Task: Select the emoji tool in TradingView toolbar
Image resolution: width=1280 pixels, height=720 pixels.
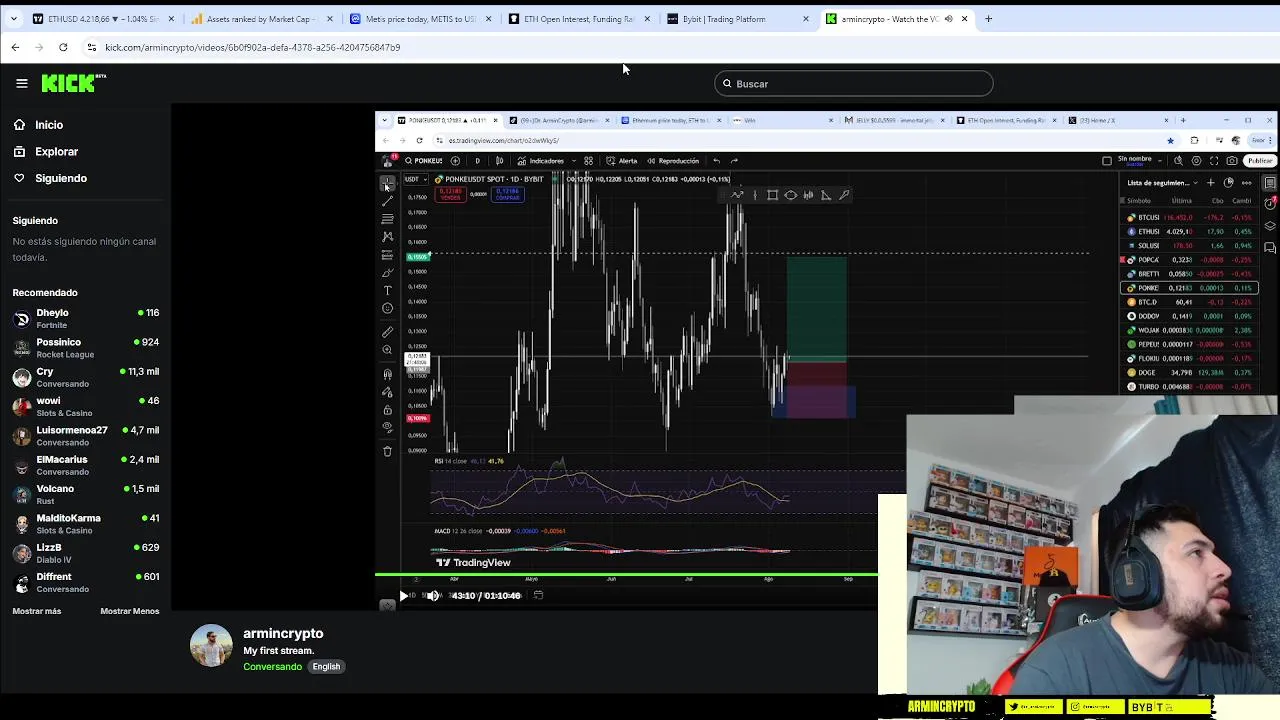Action: tap(388, 309)
